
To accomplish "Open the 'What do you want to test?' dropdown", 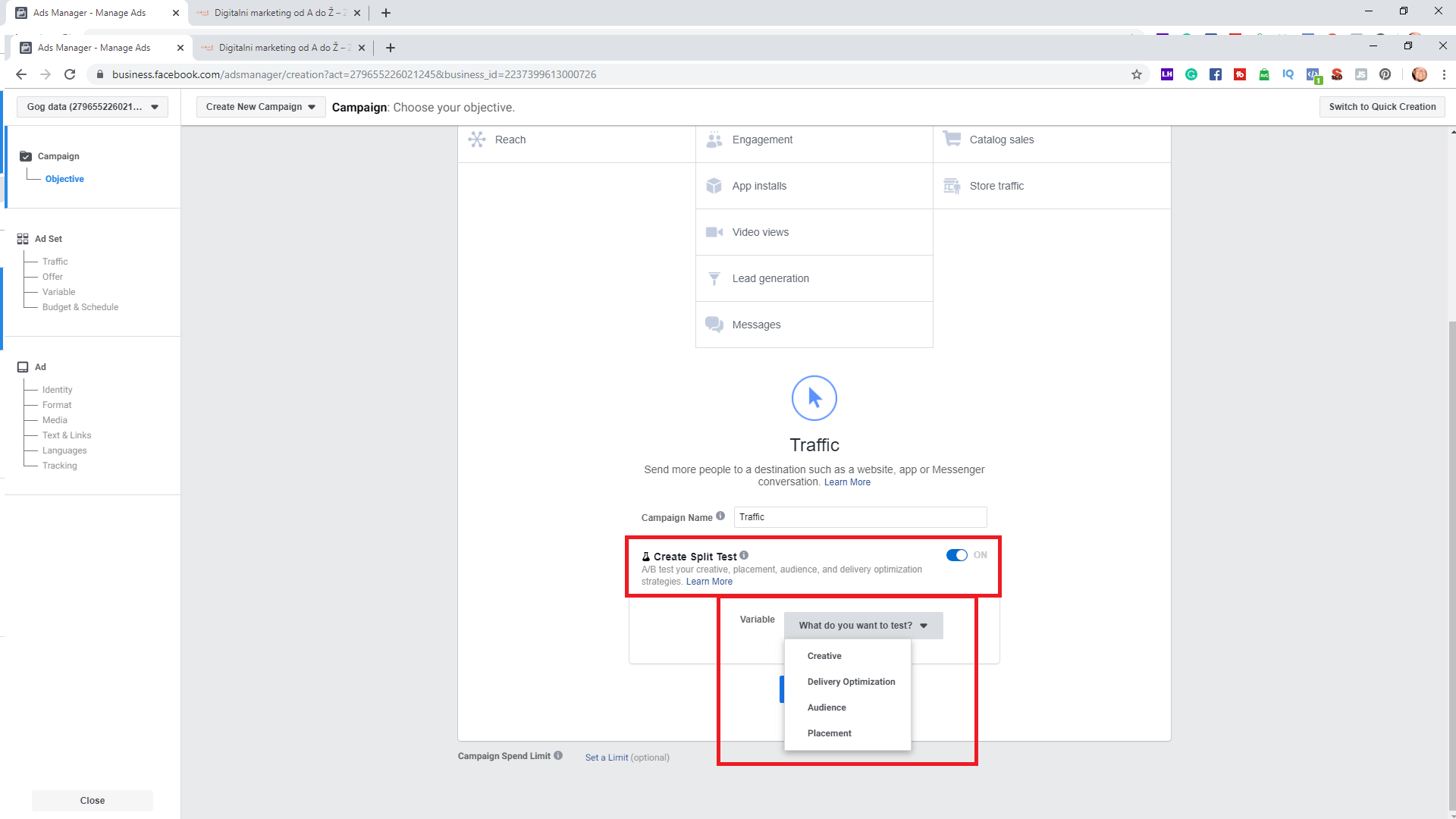I will (x=863, y=626).
